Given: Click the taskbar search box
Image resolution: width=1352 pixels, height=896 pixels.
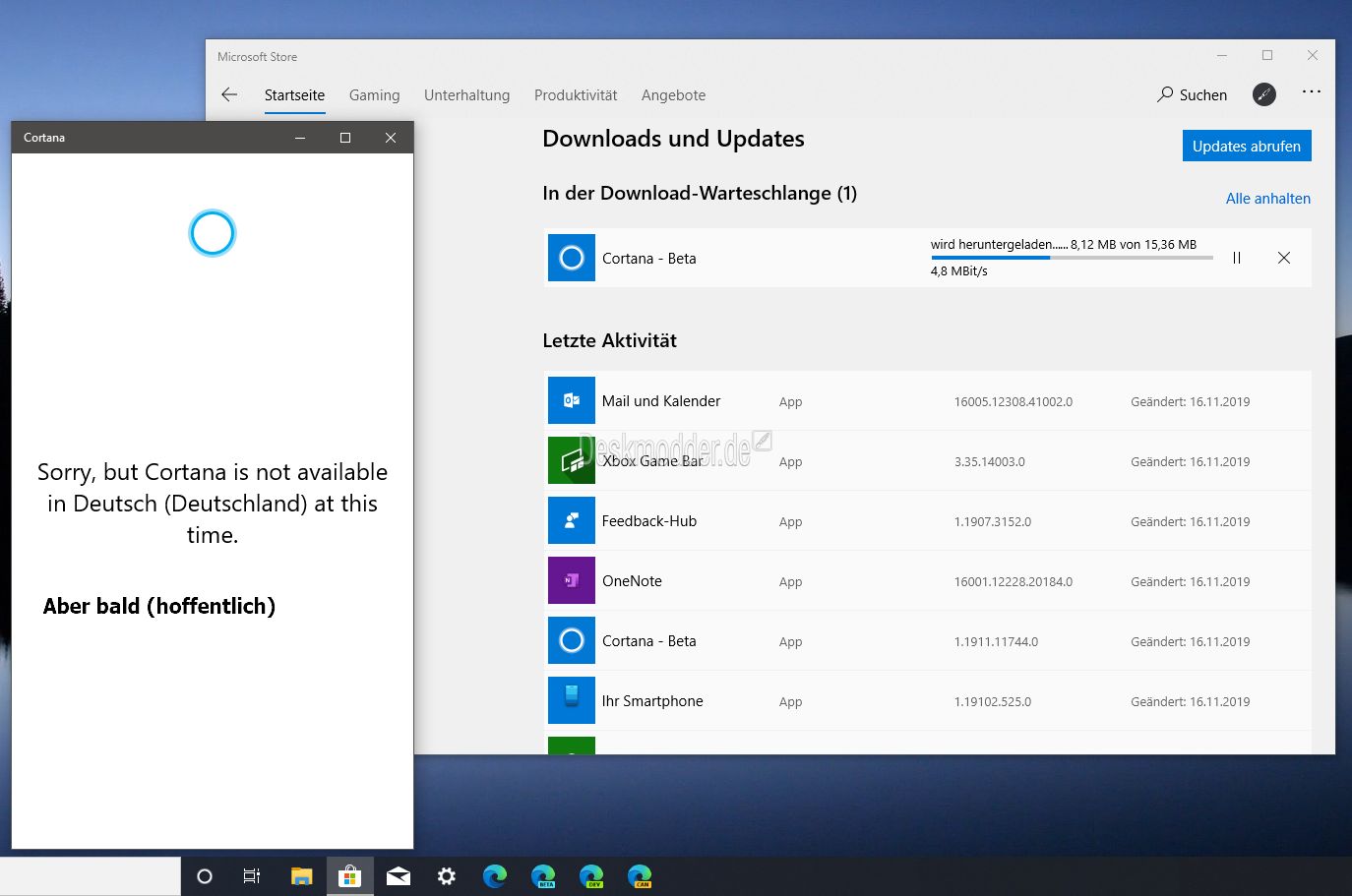Looking at the screenshot, I should (x=91, y=876).
